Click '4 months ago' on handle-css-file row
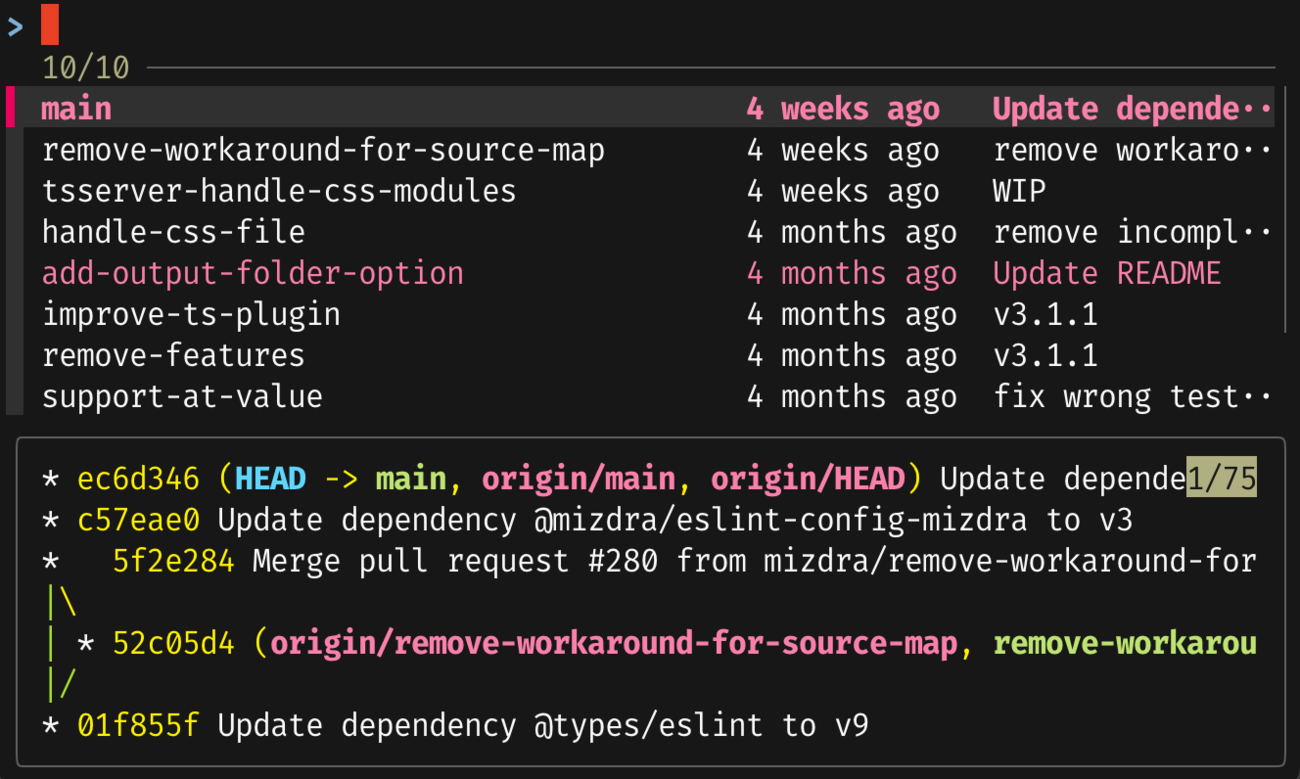This screenshot has height=779, width=1300. [852, 232]
